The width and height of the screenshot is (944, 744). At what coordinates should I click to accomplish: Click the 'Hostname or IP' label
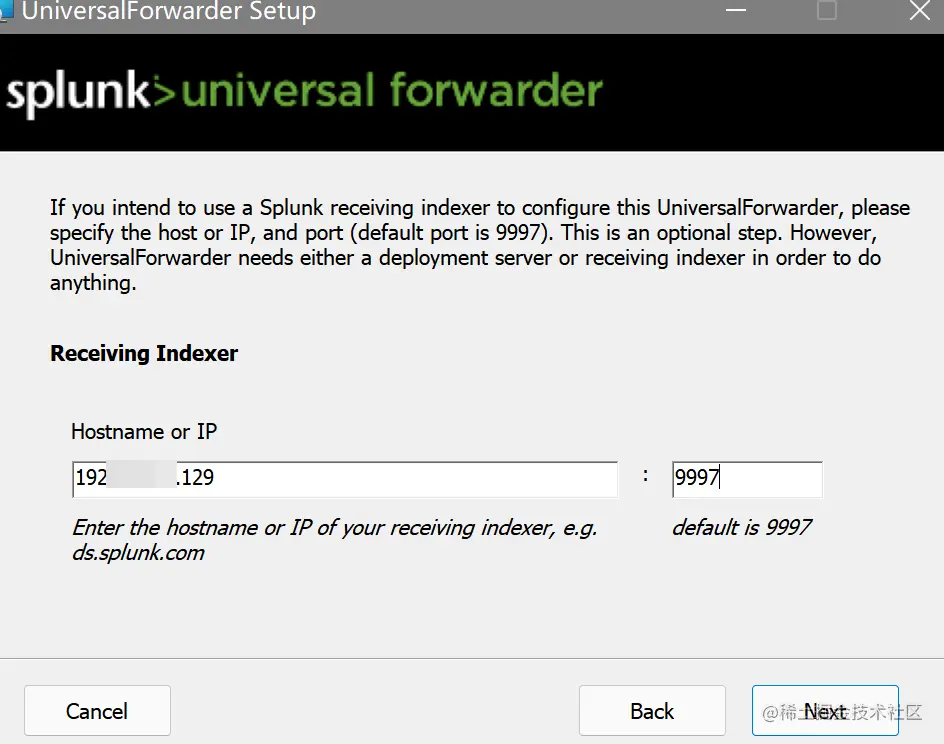tap(144, 432)
